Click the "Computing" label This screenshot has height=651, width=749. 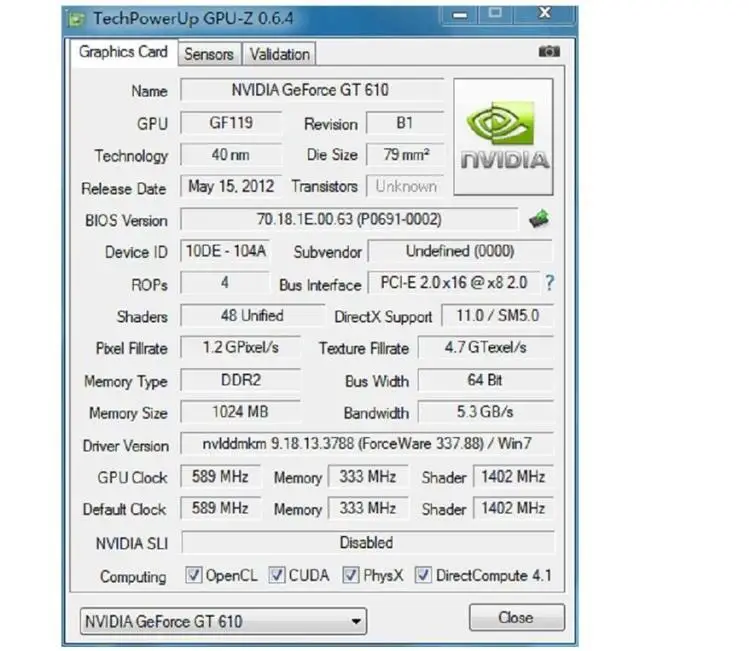point(133,577)
